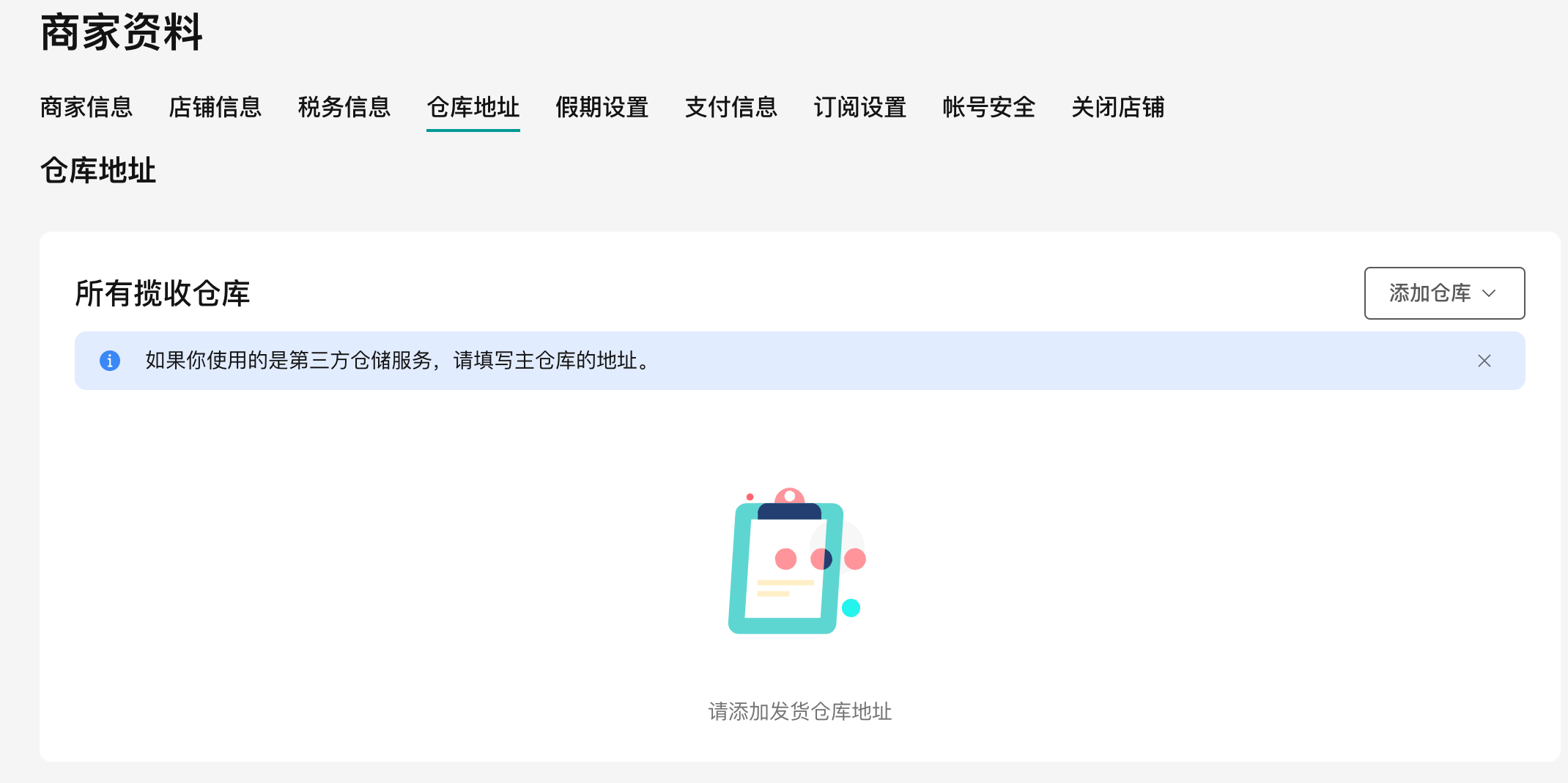Screen dimensions: 1568x783
Task: Open the 假期设置 tab
Action: click(x=602, y=107)
